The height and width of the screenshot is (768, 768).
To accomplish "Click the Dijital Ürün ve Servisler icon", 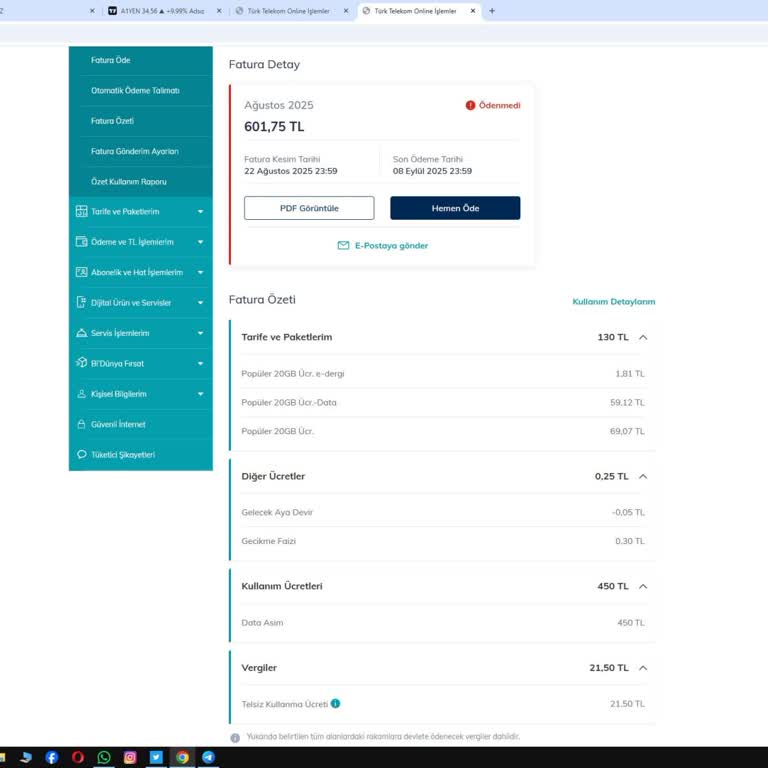I will tap(81, 303).
